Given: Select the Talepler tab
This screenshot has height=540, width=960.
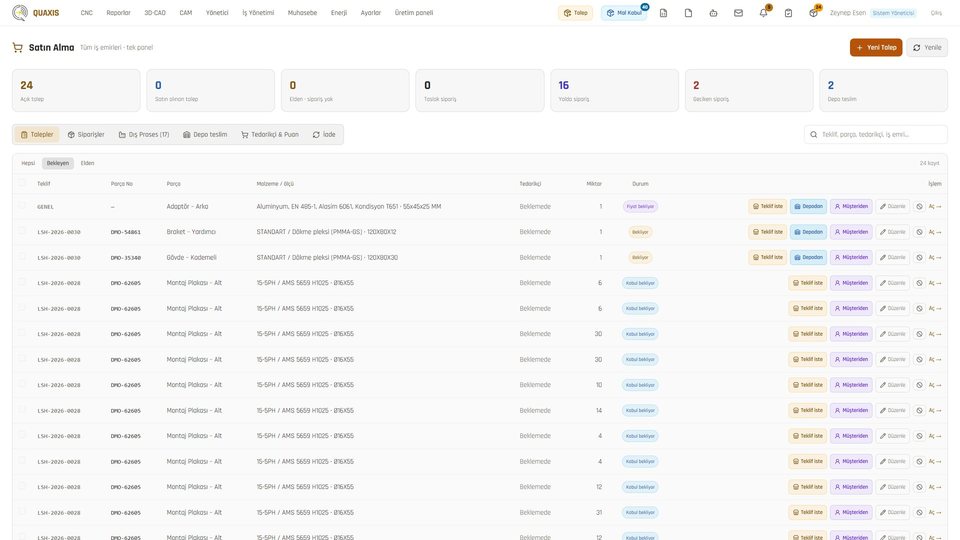Looking at the screenshot, I should pyautogui.click(x=37, y=135).
